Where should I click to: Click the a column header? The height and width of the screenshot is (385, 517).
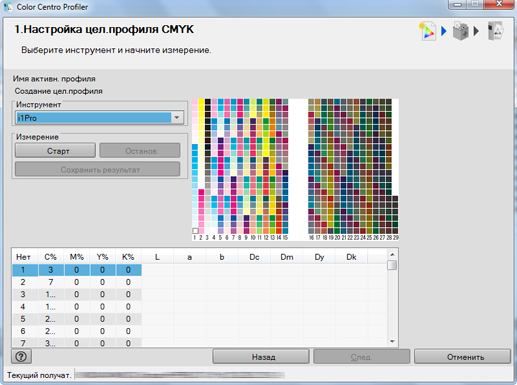[190, 257]
